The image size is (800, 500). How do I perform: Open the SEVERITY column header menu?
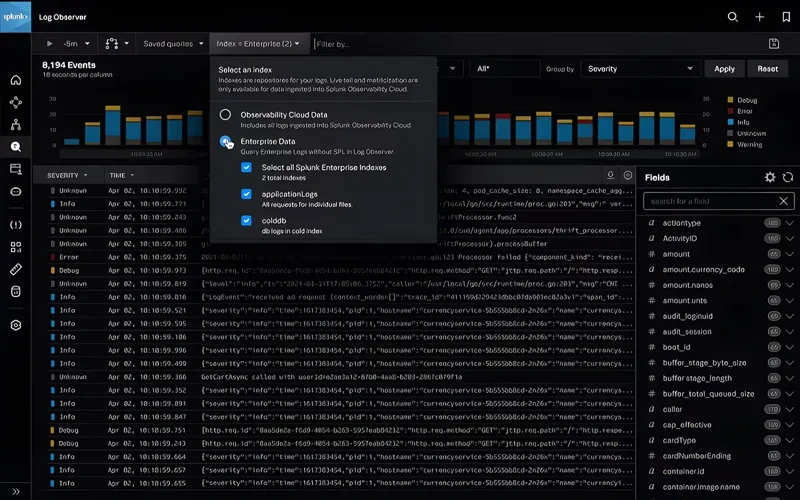click(67, 176)
